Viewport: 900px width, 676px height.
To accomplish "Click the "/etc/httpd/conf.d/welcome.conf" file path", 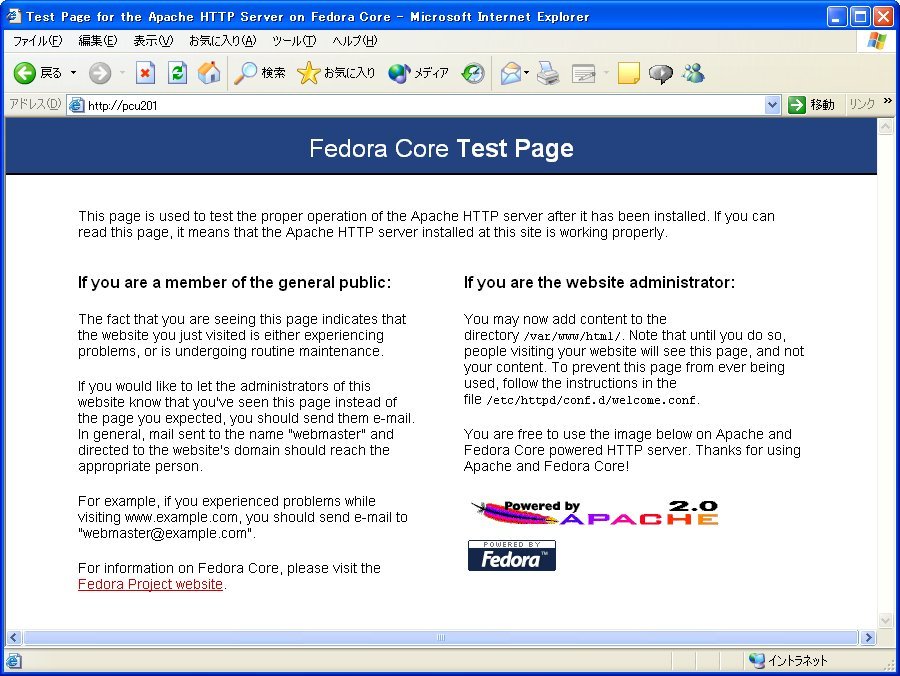I will 592,401.
